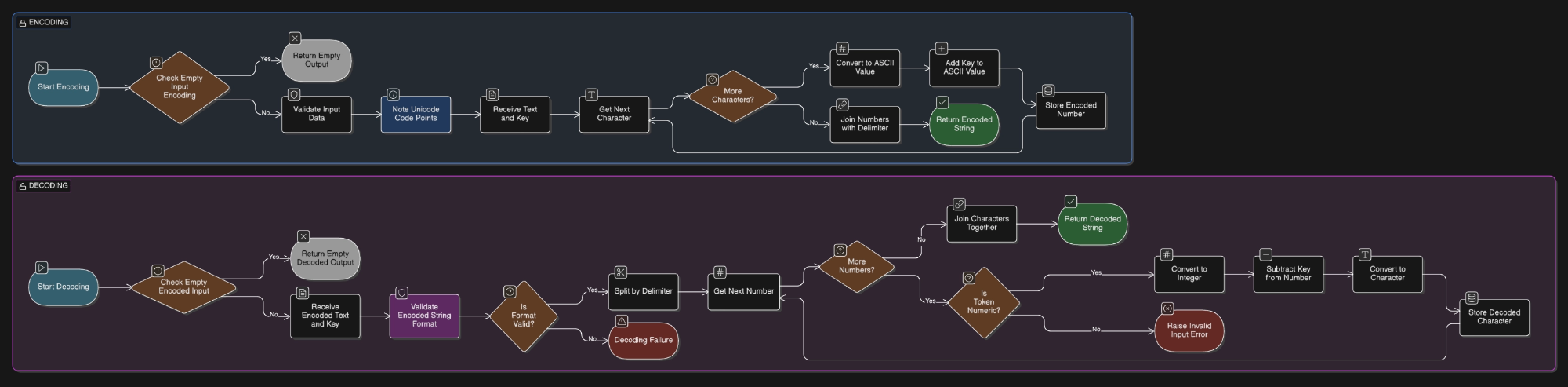Click the Return Encoded String node

[x=964, y=124]
